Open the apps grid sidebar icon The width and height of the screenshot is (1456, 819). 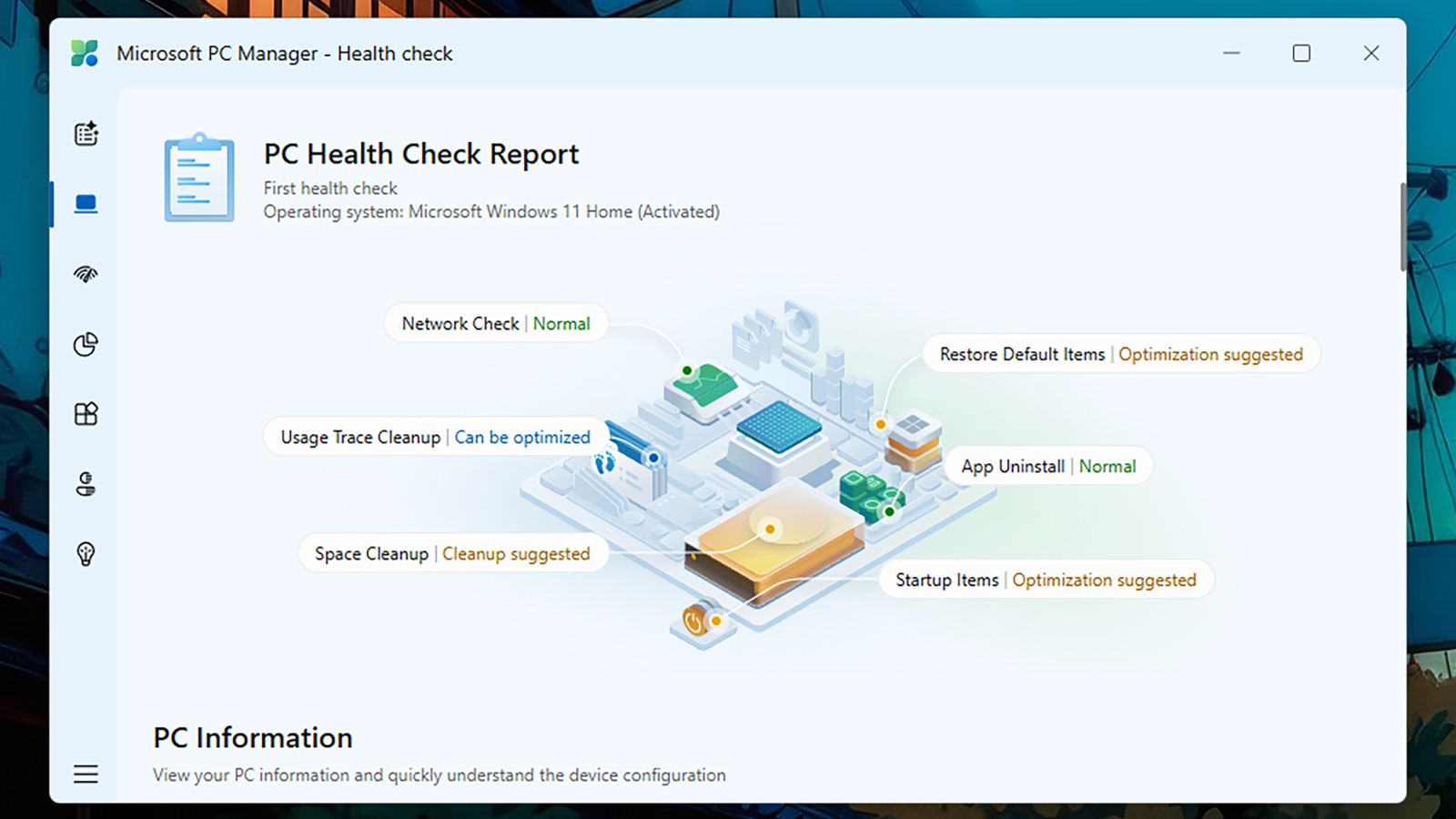click(x=86, y=414)
